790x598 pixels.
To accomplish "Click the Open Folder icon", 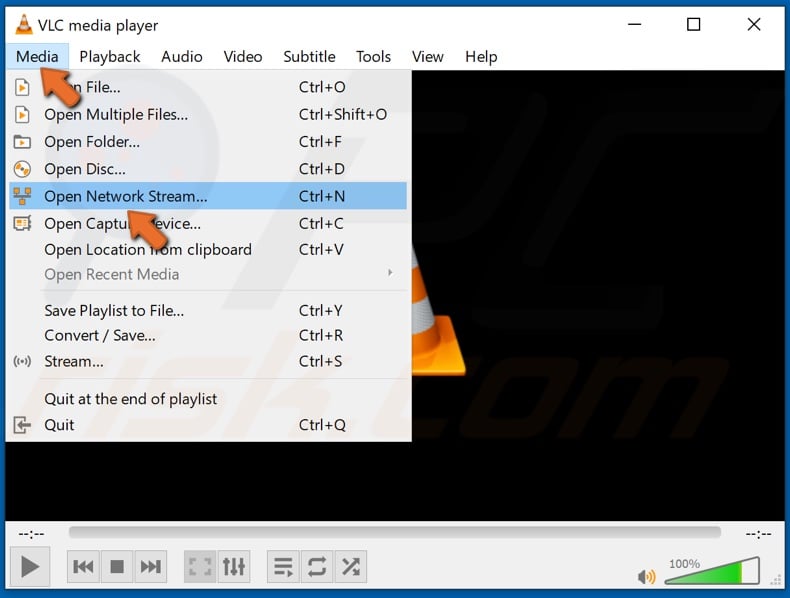I will (x=22, y=142).
